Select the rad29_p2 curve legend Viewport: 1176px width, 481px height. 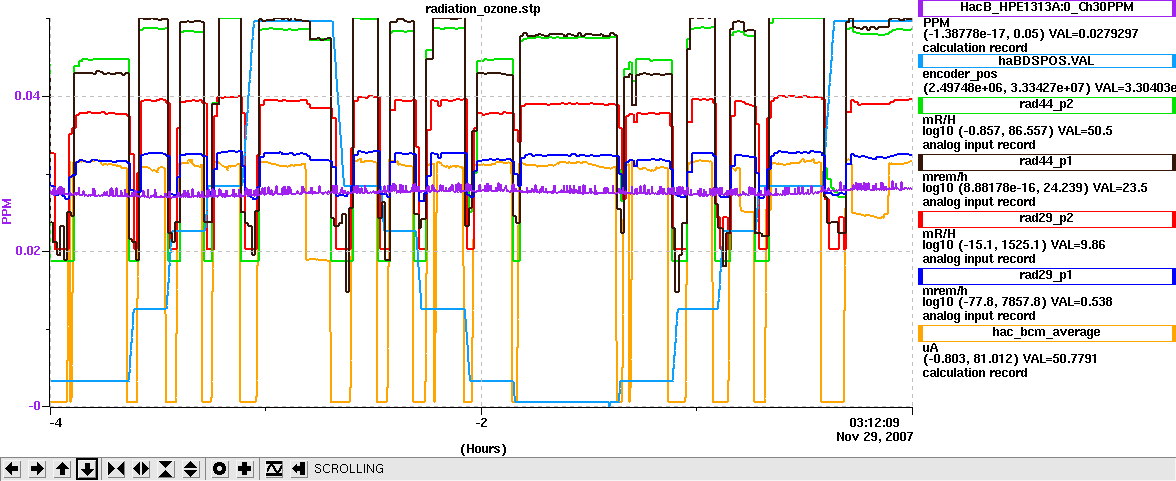pos(1047,219)
